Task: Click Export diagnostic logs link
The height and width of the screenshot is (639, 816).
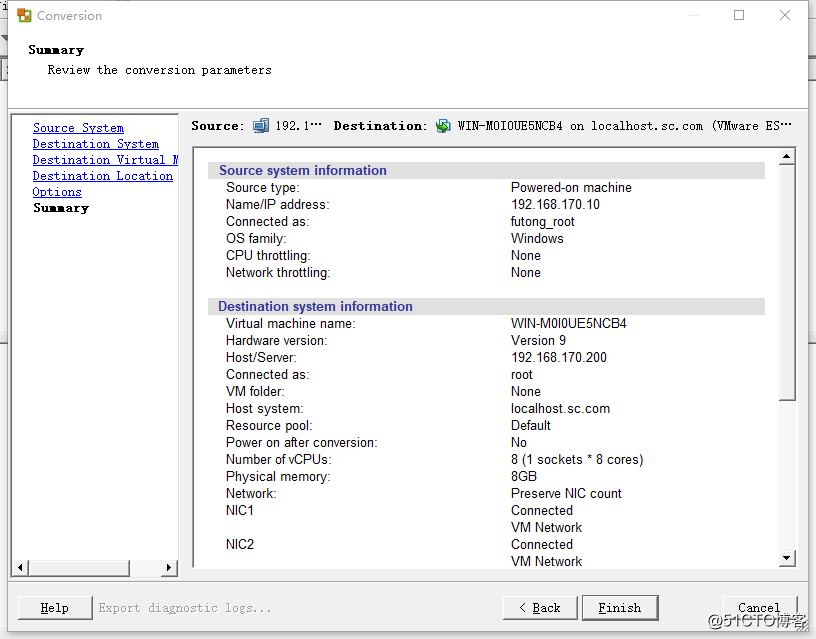Action: point(185,608)
